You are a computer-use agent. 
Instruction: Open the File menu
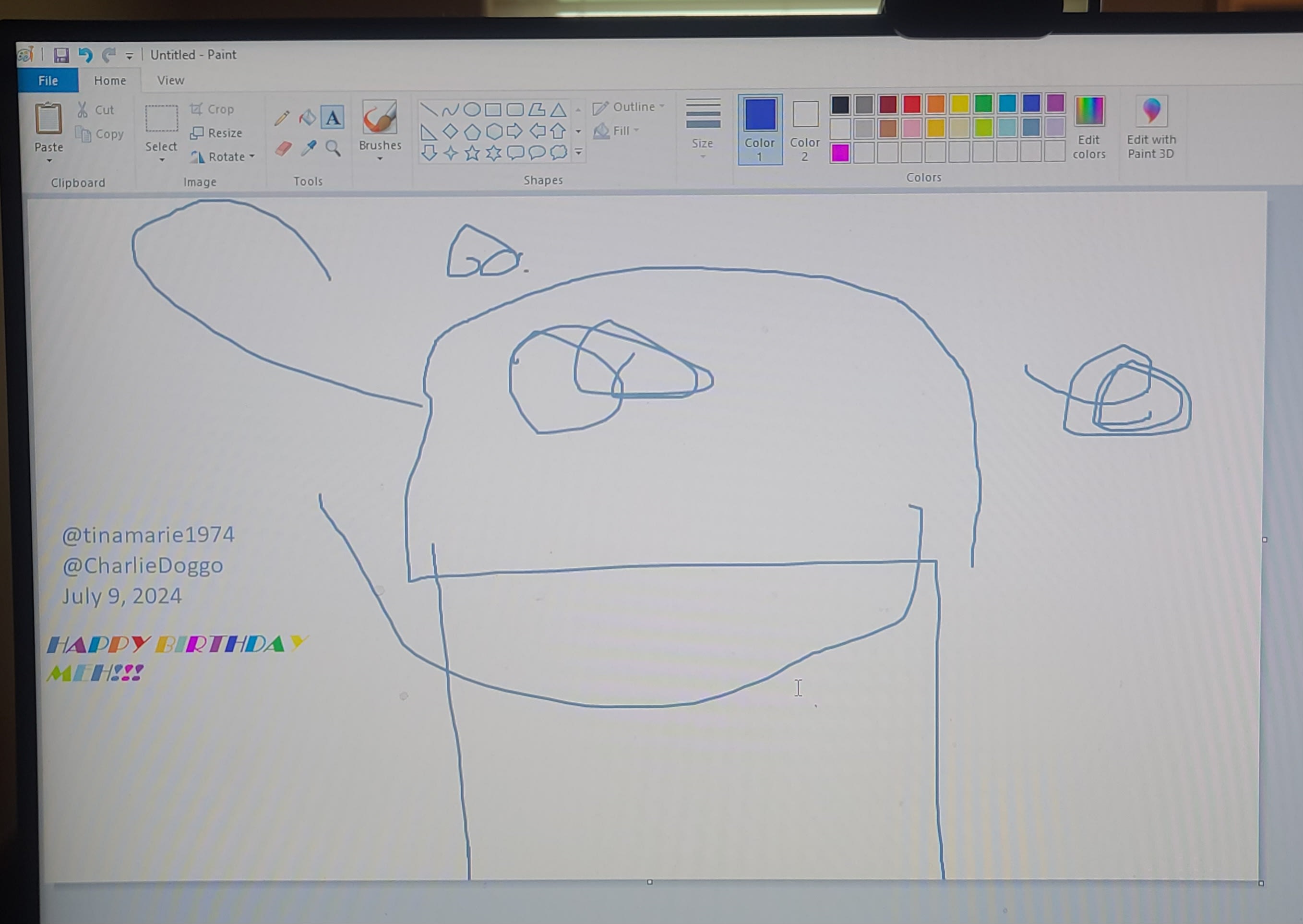pos(48,80)
